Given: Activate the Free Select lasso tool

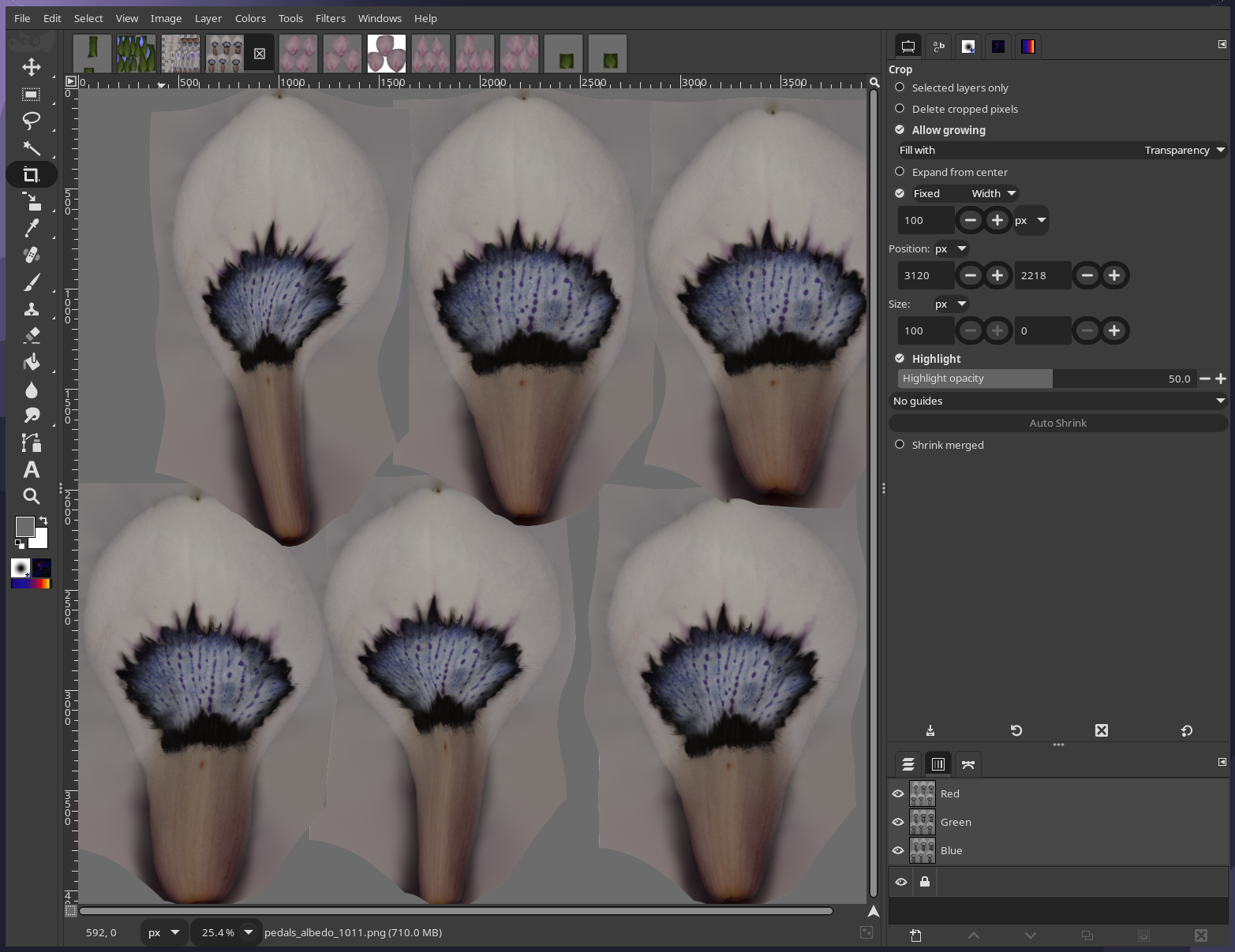Looking at the screenshot, I should pyautogui.click(x=32, y=121).
